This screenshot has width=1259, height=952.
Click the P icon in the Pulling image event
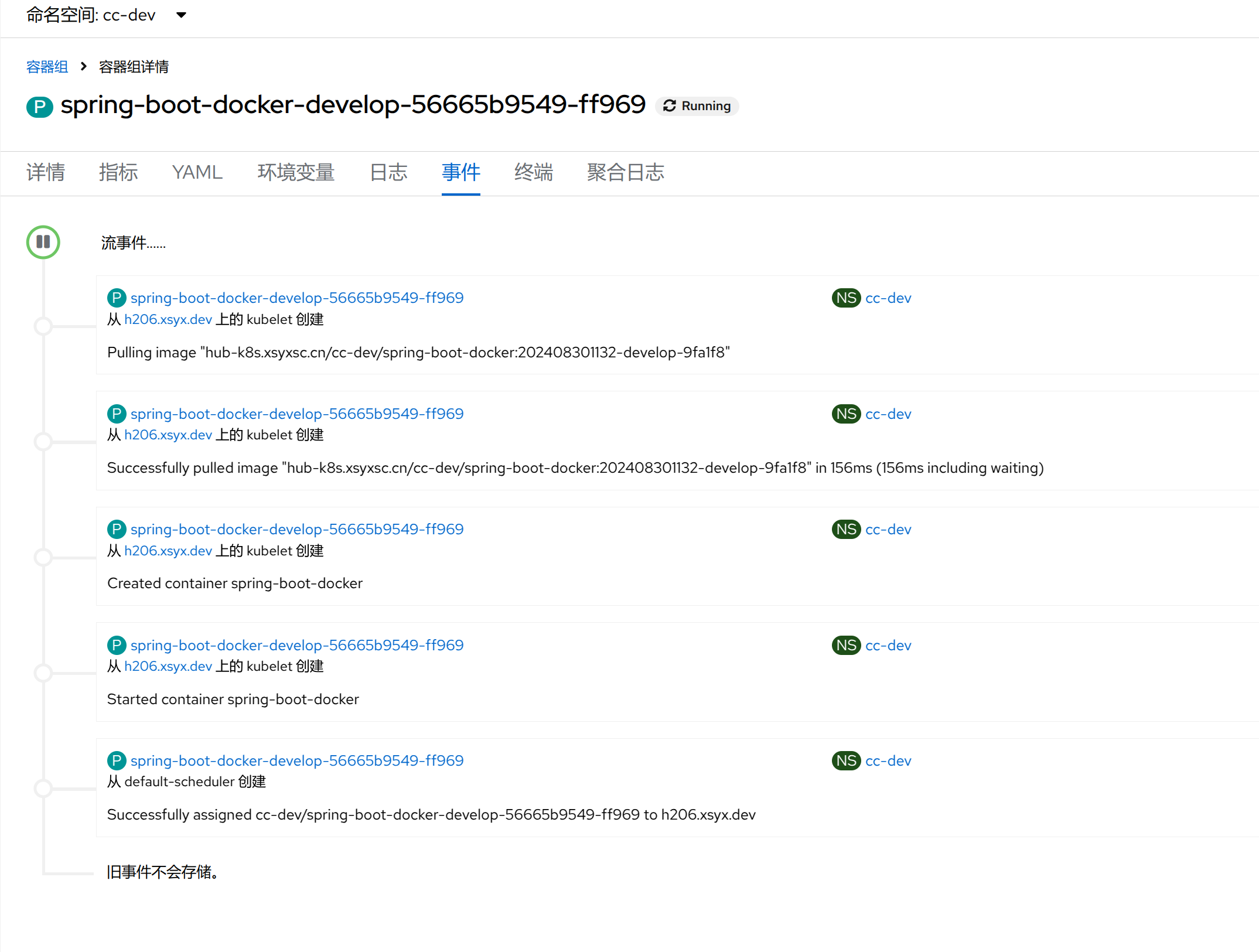(117, 298)
